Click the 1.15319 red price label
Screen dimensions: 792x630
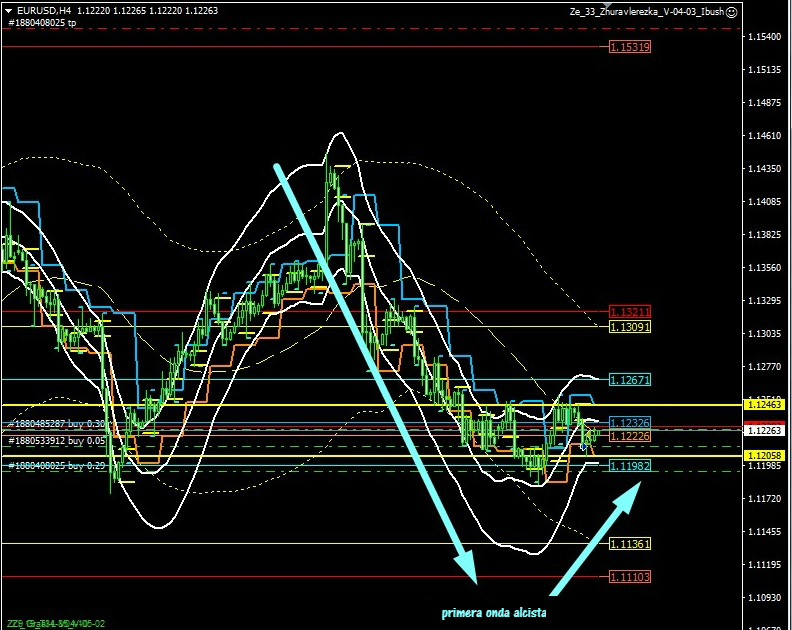(630, 47)
